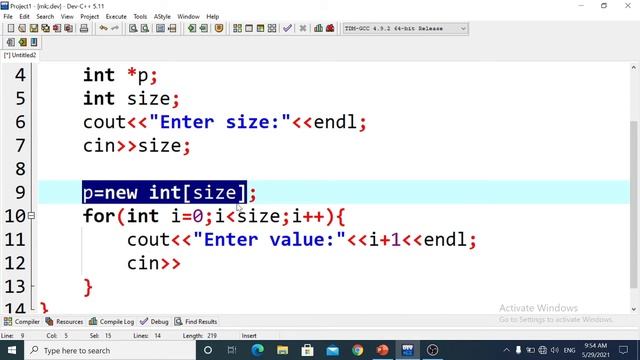Run the program with the Run icon
This screenshot has height=360, width=640.
pyautogui.click(x=249, y=28)
